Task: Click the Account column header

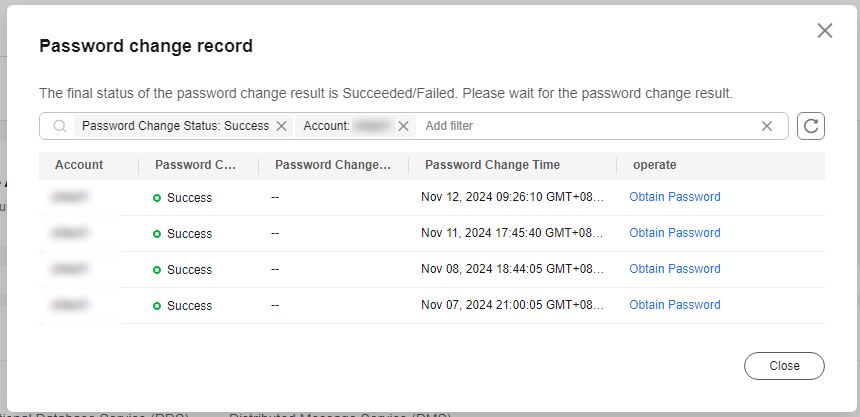Action: (79, 165)
